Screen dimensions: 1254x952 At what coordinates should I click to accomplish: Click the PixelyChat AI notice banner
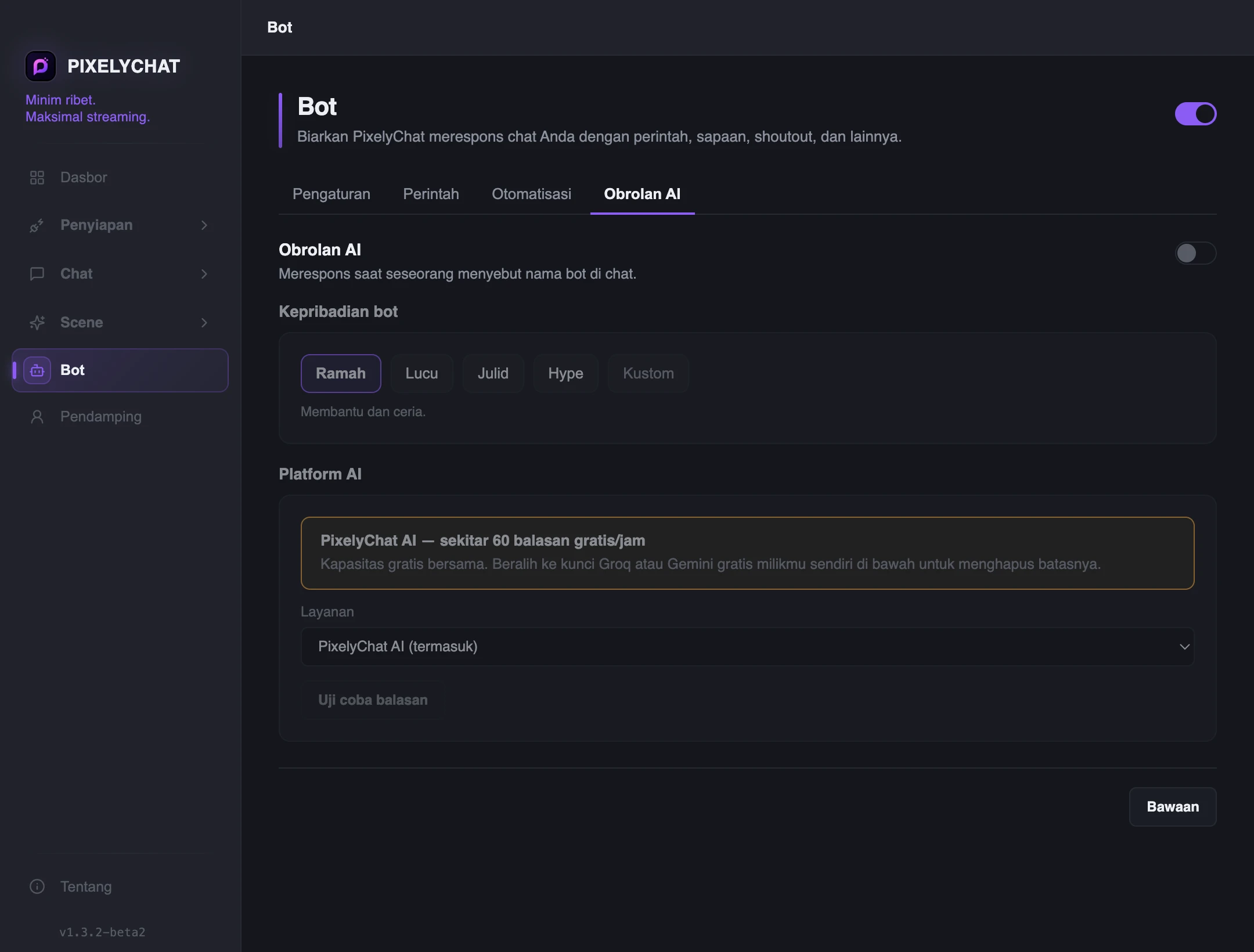click(747, 553)
